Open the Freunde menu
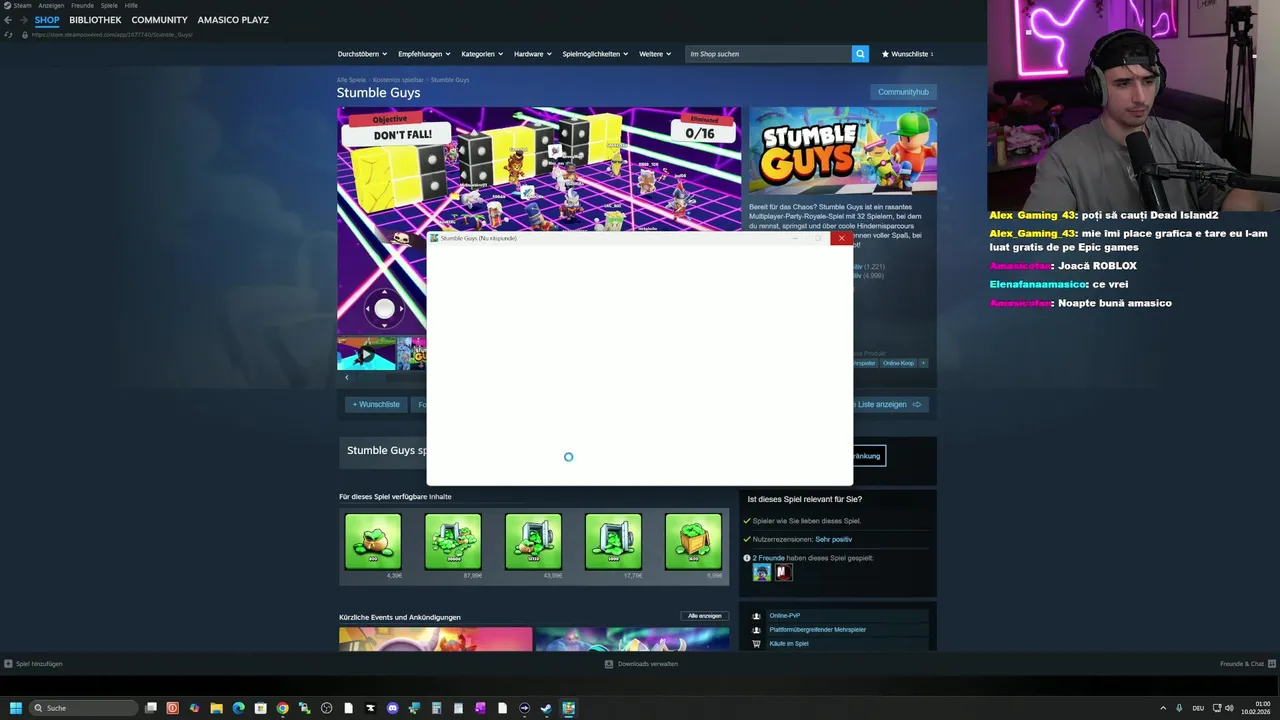 tap(82, 5)
